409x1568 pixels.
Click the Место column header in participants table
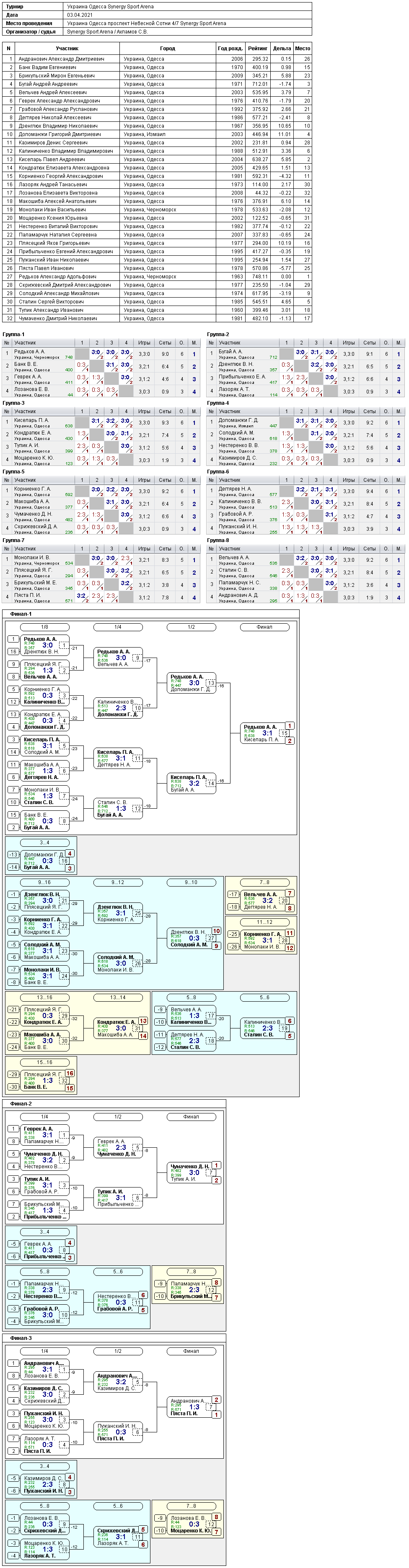click(x=302, y=48)
